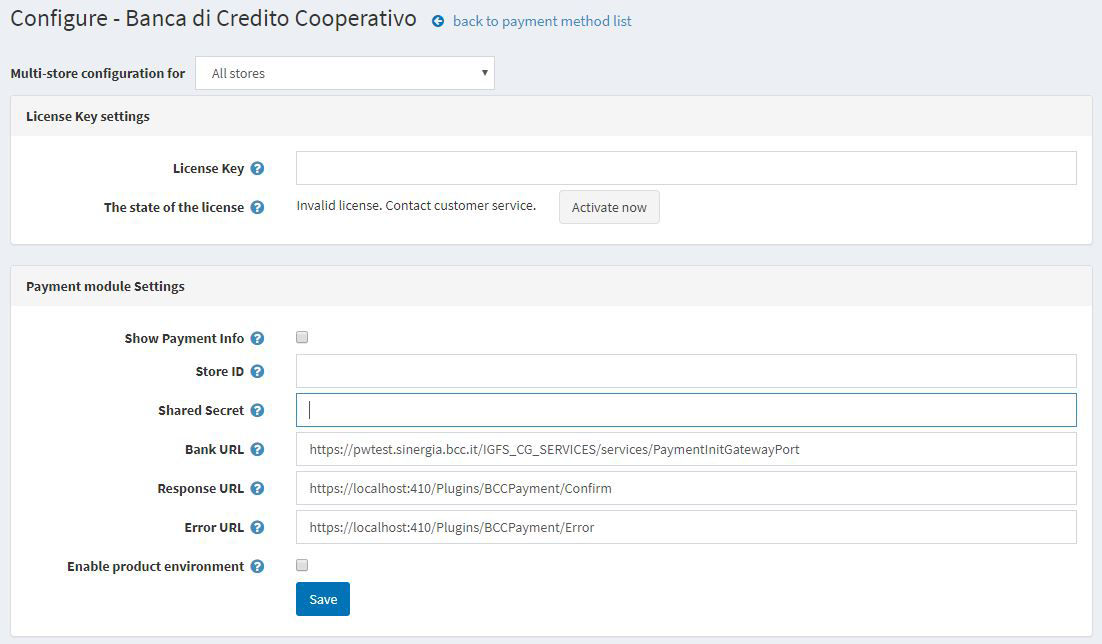Viewport: 1102px width, 644px height.
Task: Click the 'Enable product environment' label
Action: [x=155, y=567]
